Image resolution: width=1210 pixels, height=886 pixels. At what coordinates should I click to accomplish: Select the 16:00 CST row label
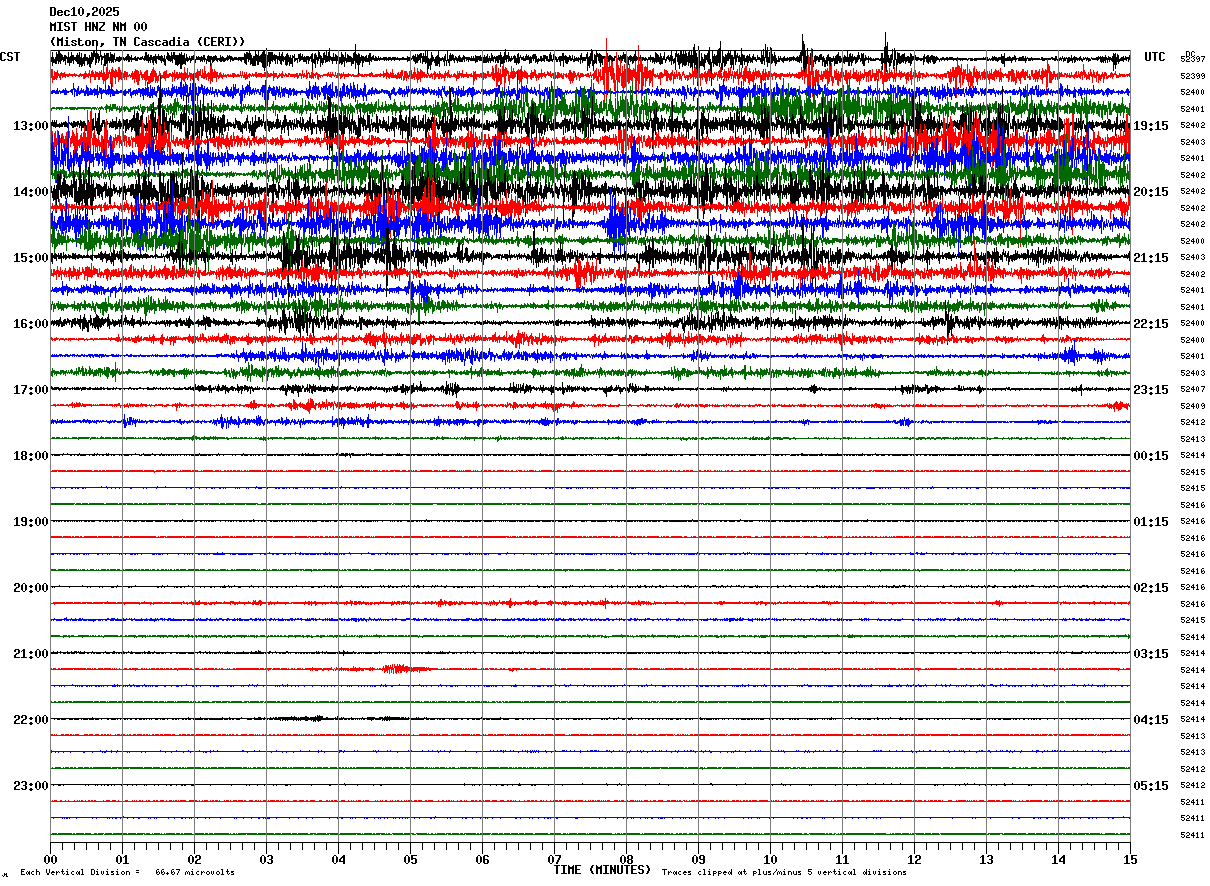pyautogui.click(x=31, y=324)
